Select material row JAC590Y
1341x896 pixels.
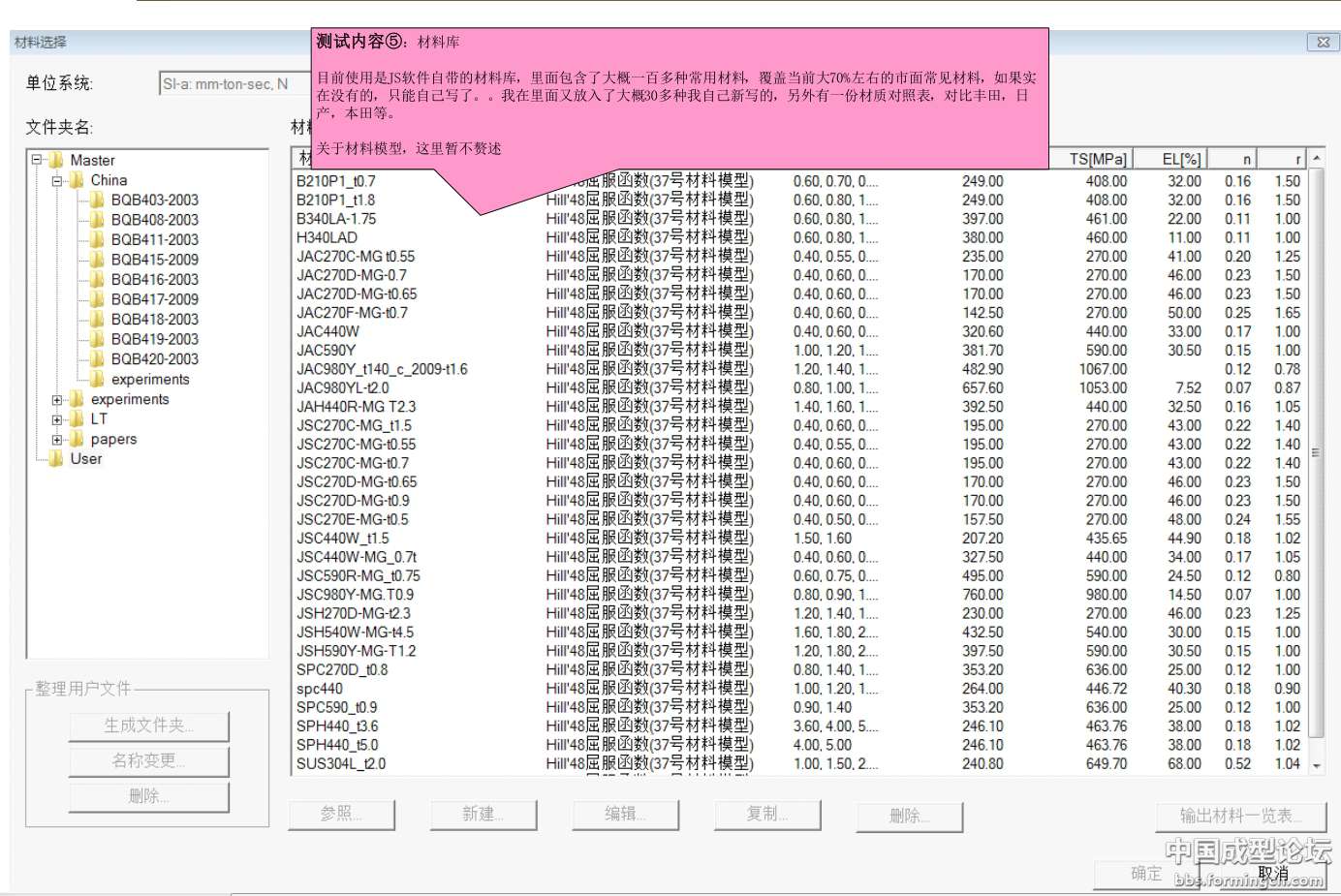tap(327, 351)
